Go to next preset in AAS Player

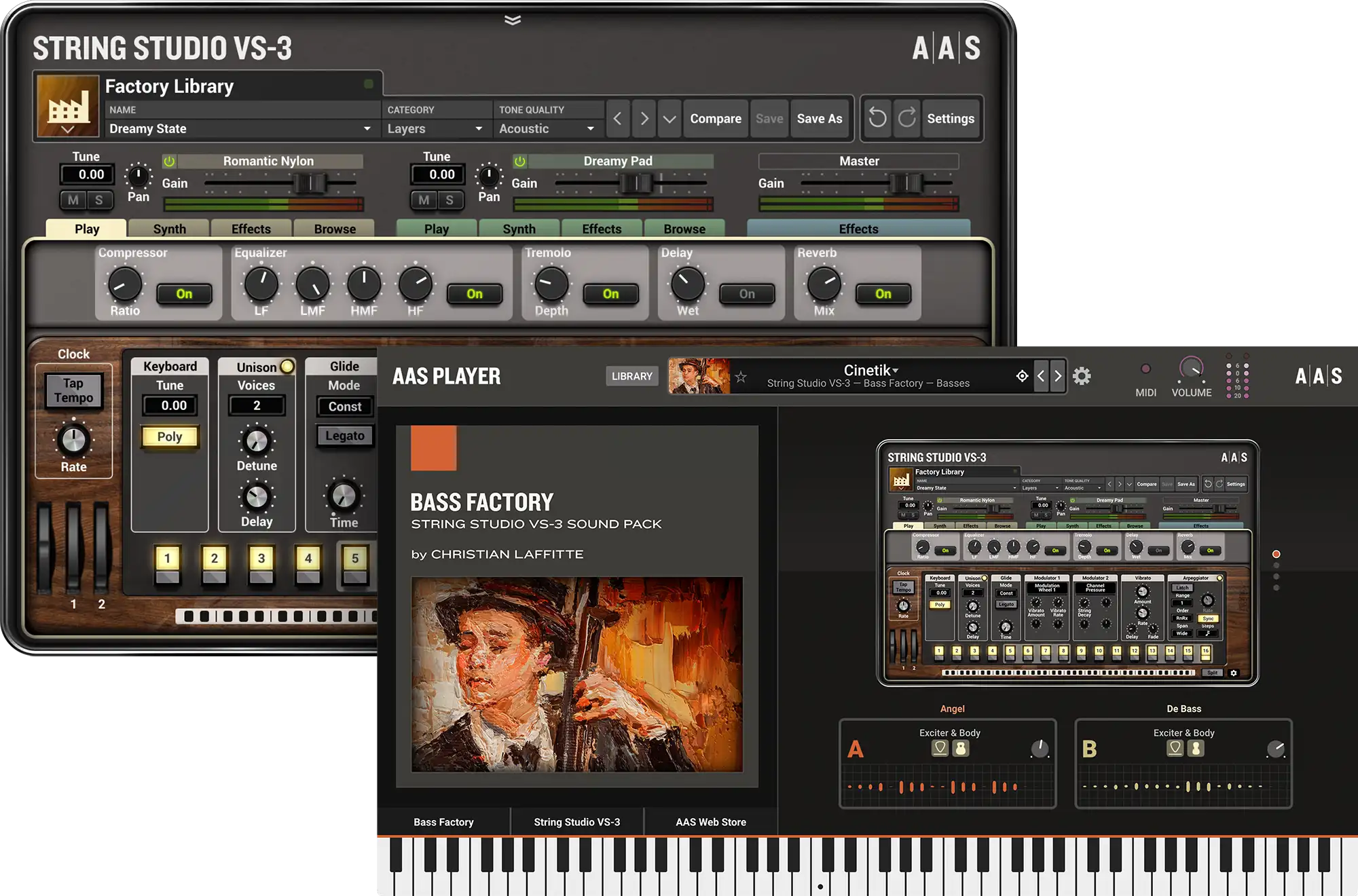point(1057,376)
